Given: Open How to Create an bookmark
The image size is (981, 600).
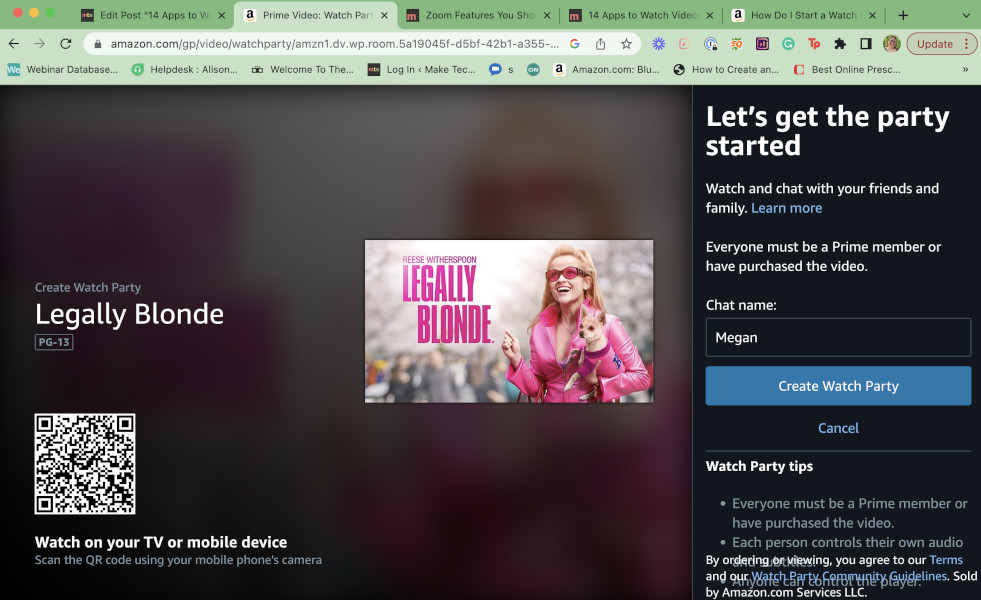Looking at the screenshot, I should [726, 69].
